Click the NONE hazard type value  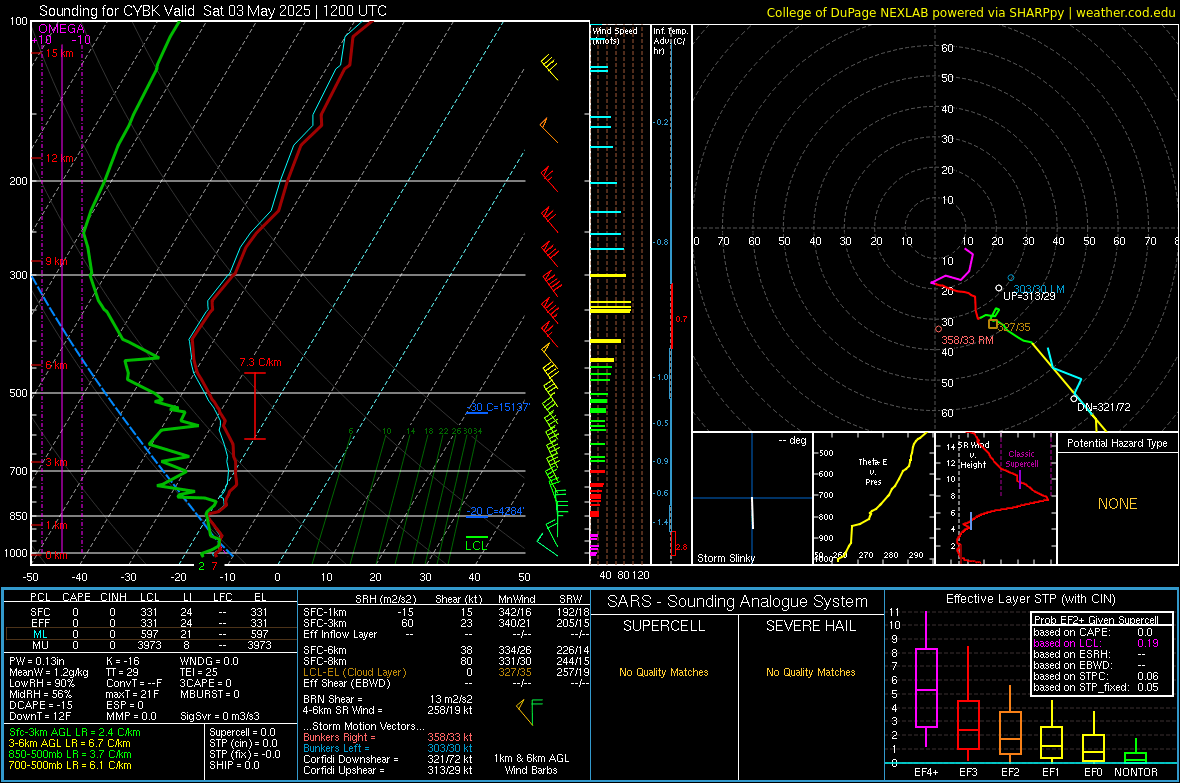pyautogui.click(x=1117, y=504)
